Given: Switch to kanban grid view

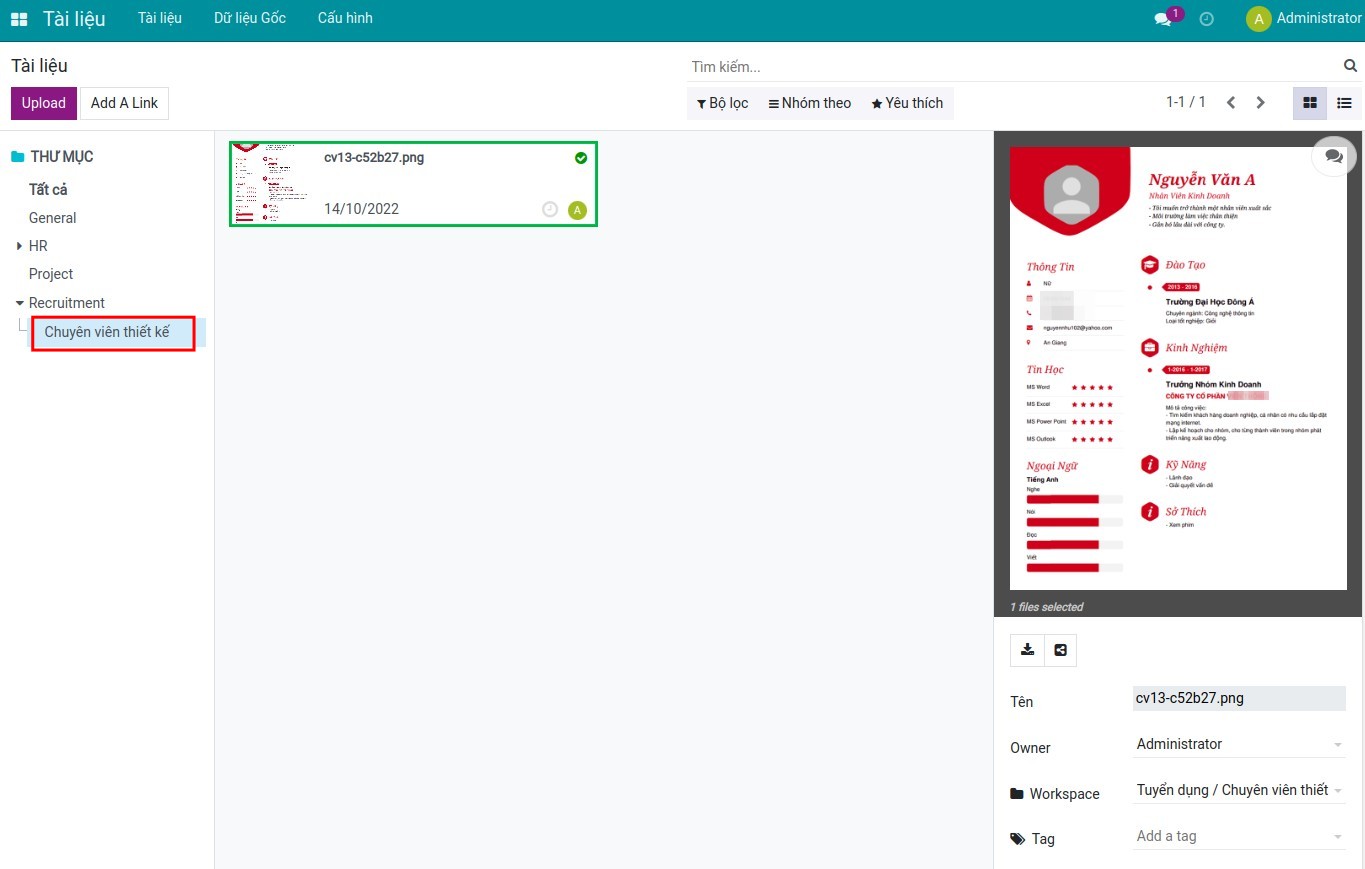Looking at the screenshot, I should click(x=1310, y=103).
